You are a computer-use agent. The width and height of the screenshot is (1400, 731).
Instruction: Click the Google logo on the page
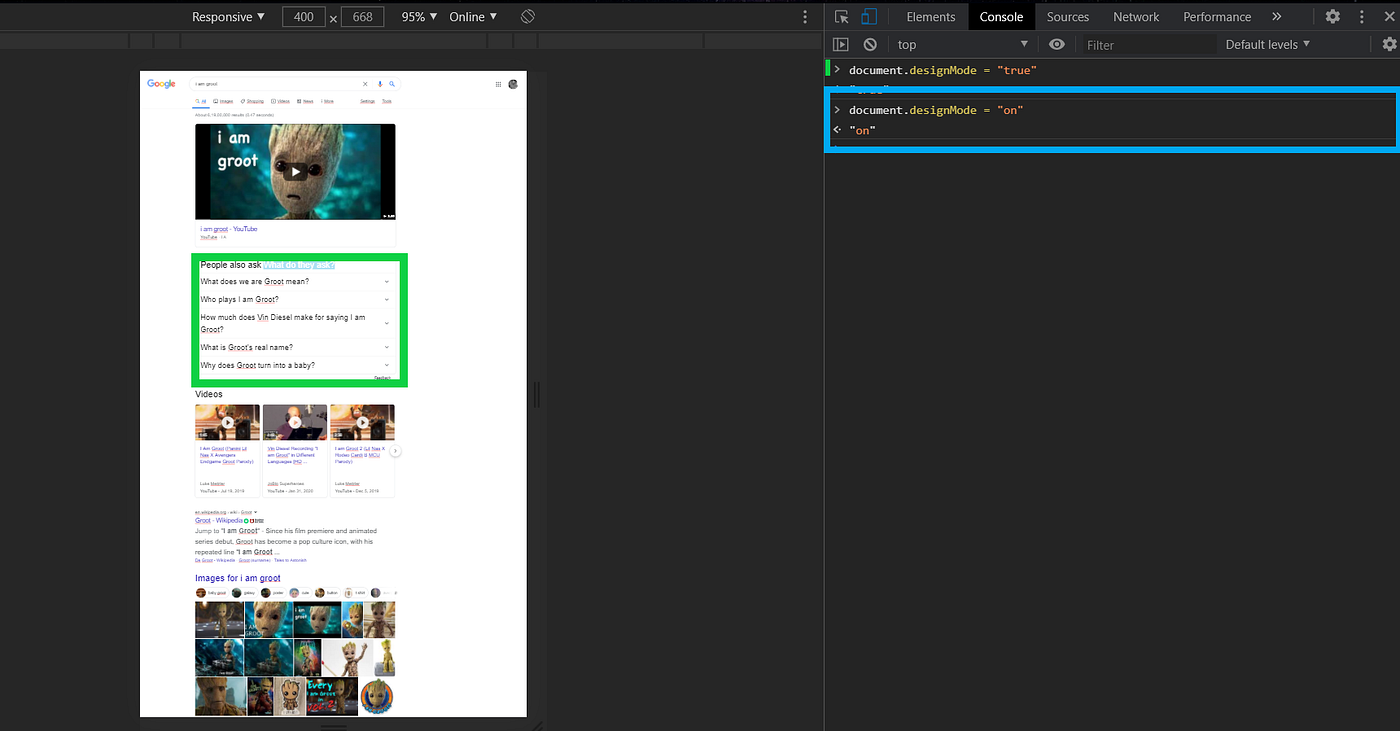tap(161, 84)
